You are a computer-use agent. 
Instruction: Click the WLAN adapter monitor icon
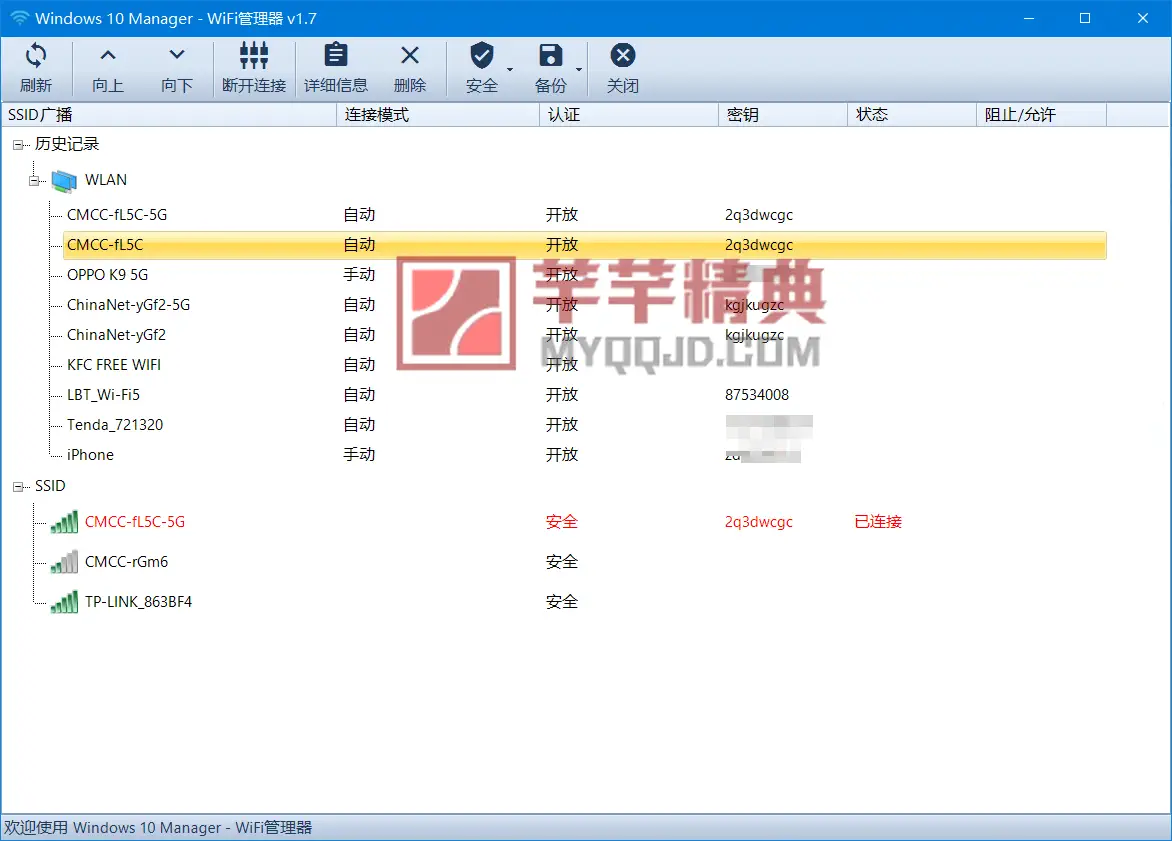click(x=64, y=180)
